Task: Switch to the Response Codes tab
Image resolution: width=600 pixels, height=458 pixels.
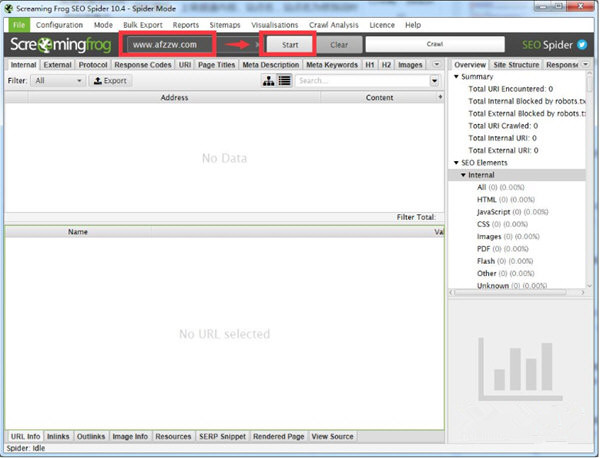Action: pyautogui.click(x=143, y=65)
